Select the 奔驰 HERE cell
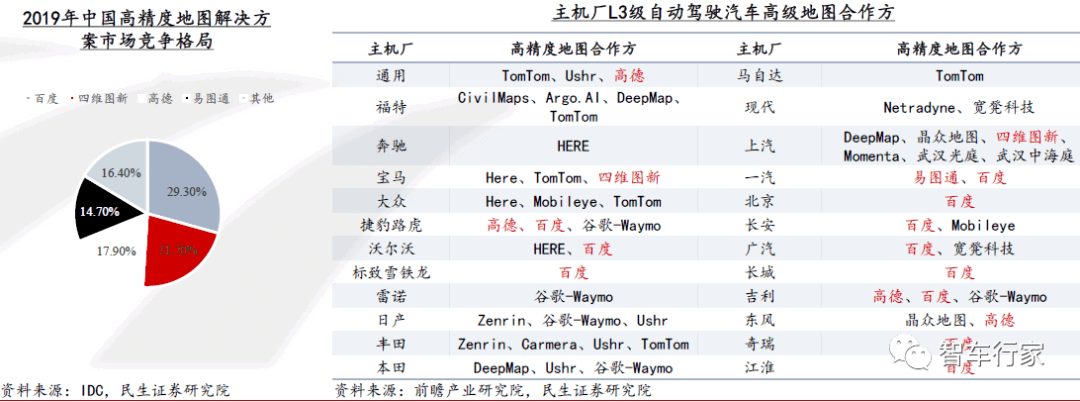Image resolution: width=1080 pixels, height=402 pixels. click(x=573, y=147)
